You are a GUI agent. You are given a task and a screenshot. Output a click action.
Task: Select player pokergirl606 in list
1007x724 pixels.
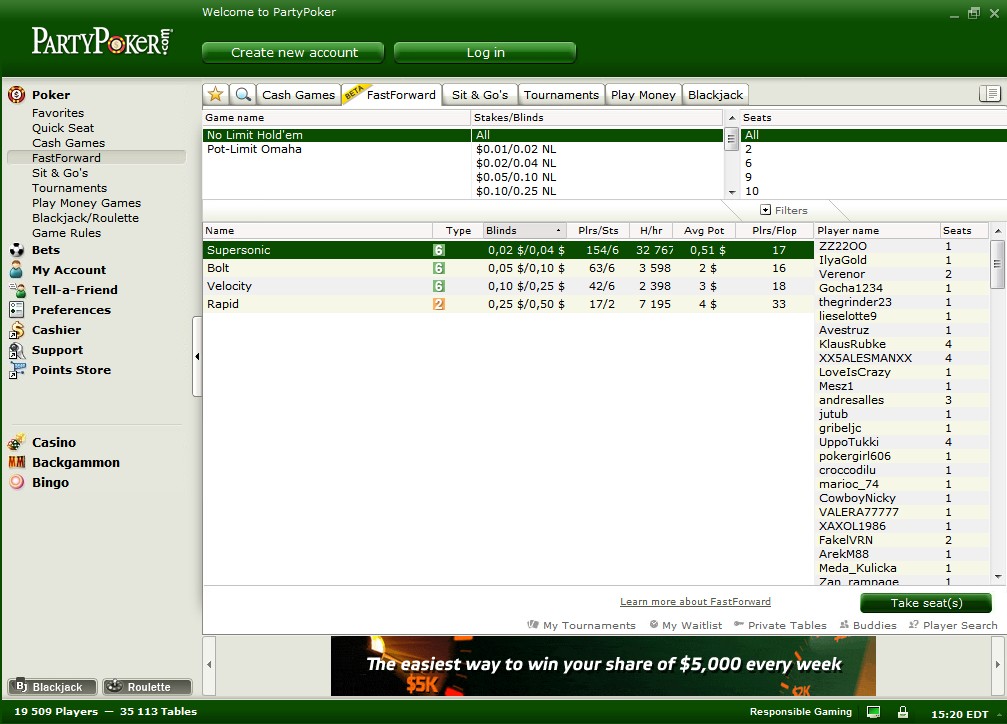point(902,455)
